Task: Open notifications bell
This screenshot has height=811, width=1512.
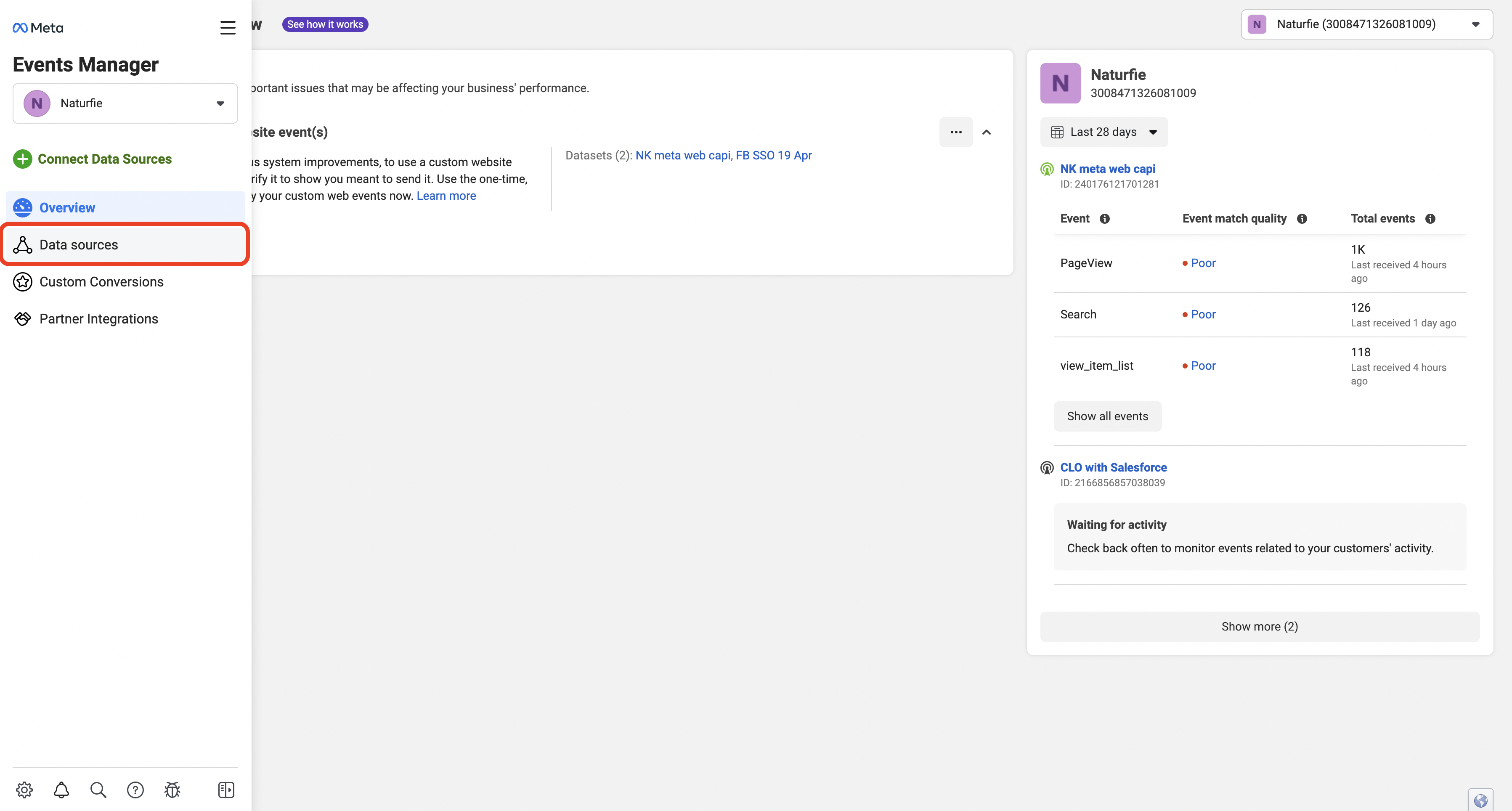Action: click(61, 790)
